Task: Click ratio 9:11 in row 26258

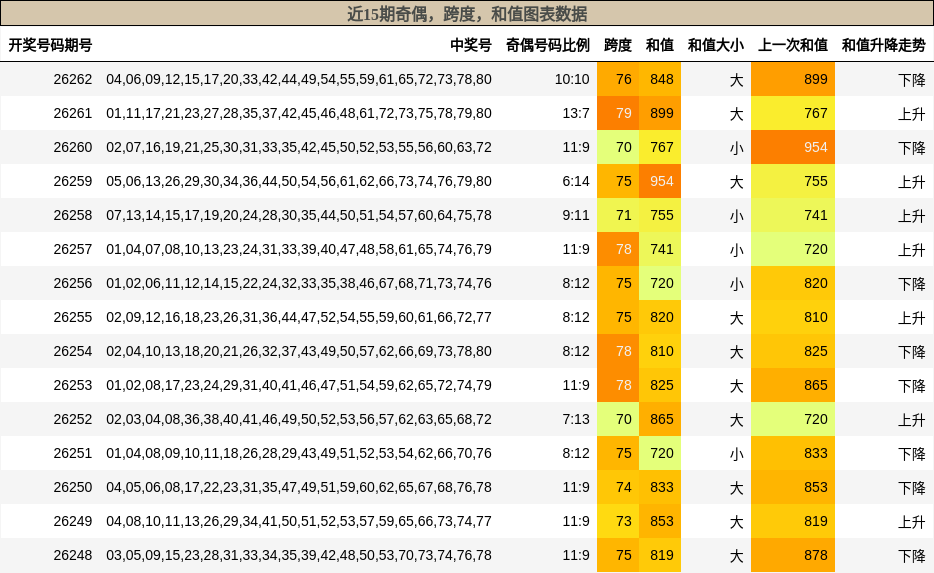Action: 575,215
